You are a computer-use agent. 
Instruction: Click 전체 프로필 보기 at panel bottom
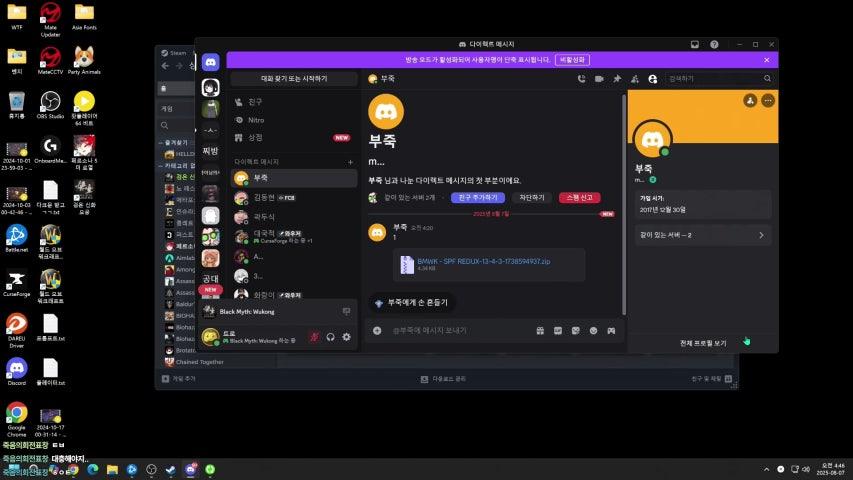(703, 343)
